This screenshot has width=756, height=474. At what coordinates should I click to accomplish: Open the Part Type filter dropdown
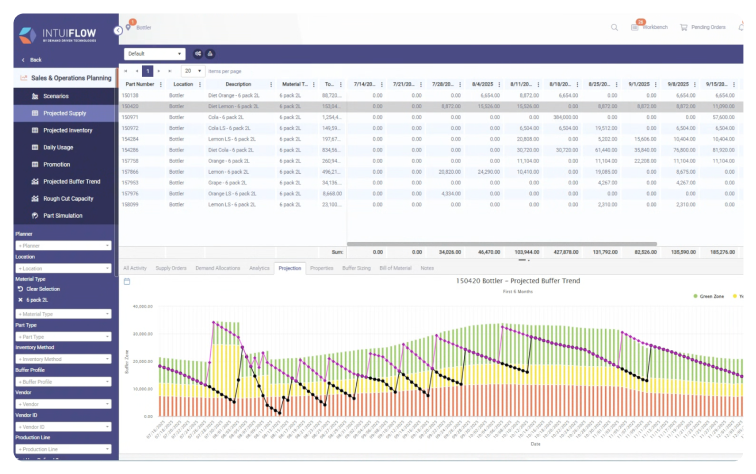click(63, 337)
